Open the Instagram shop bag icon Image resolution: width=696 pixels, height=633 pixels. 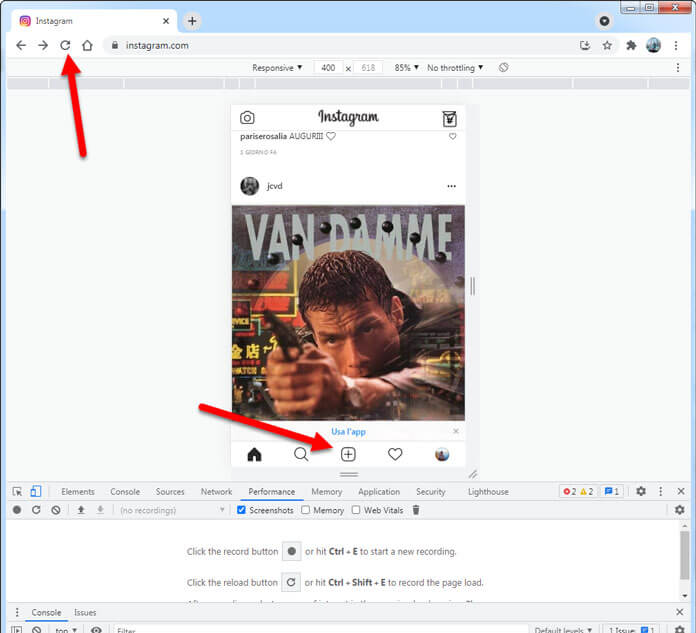449,119
